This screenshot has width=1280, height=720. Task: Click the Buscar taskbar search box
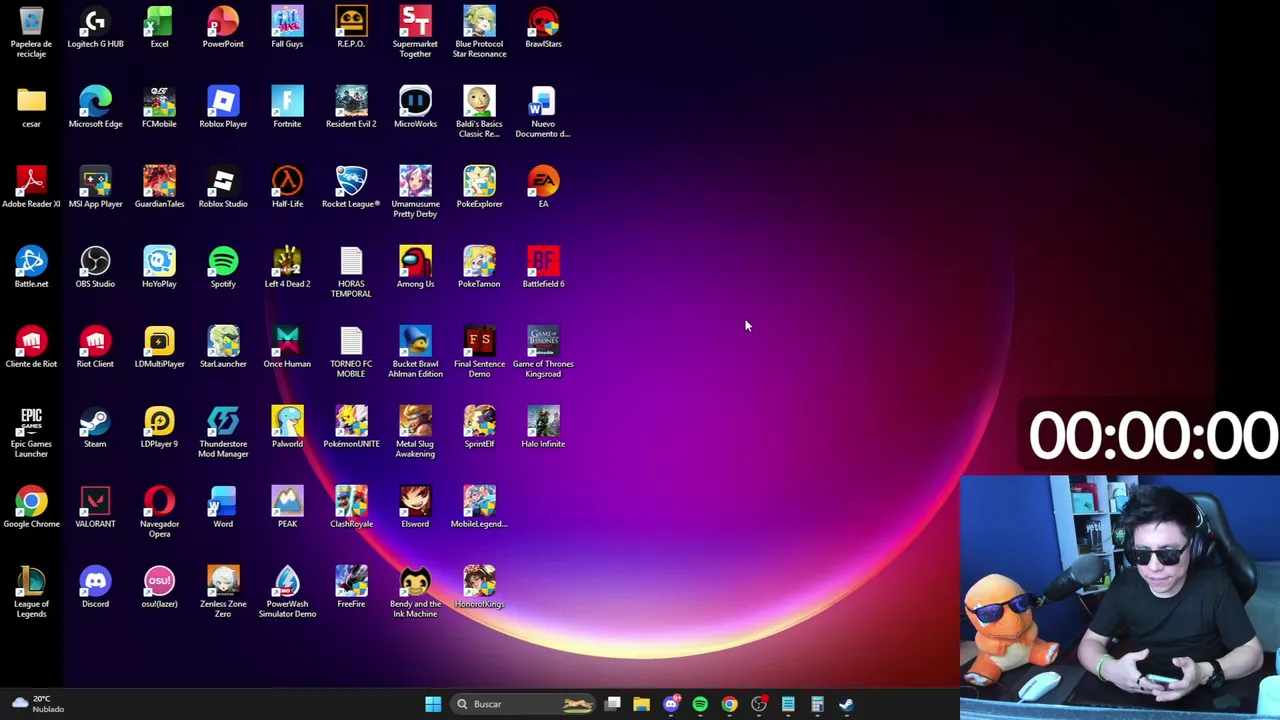click(524, 704)
